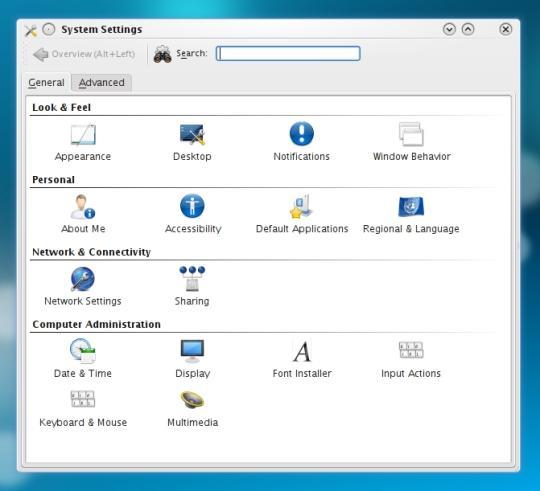Open the Default Applications icon
This screenshot has width=540, height=491.
302,206
